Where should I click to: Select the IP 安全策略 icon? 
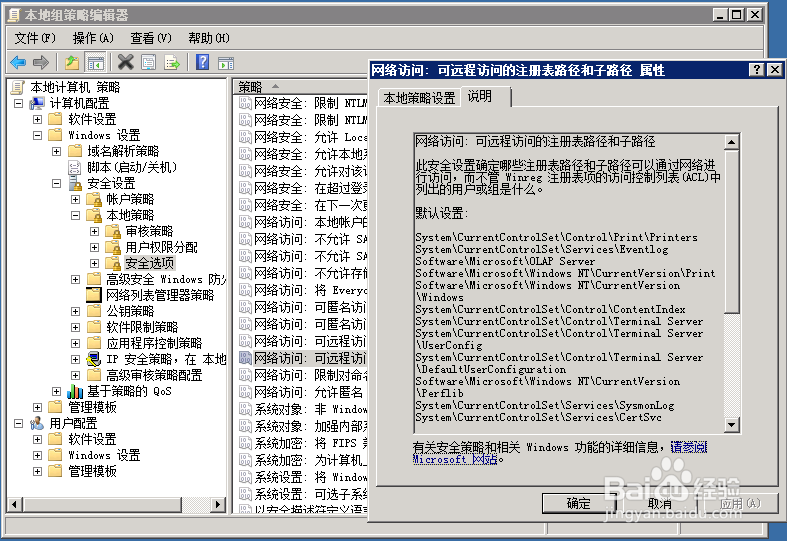point(94,359)
